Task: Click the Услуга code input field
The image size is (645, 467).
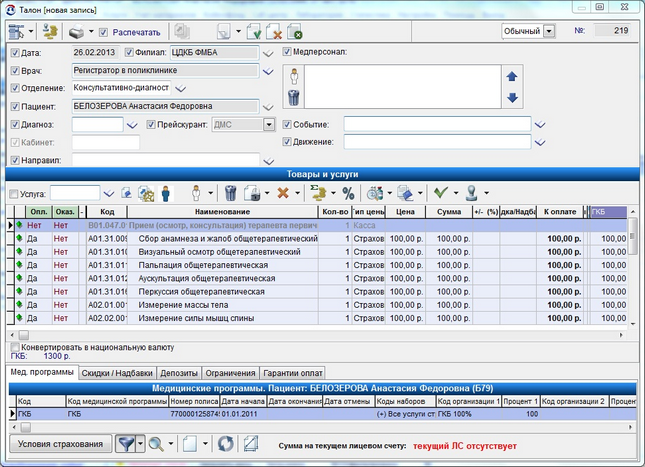Action: (x=75, y=193)
